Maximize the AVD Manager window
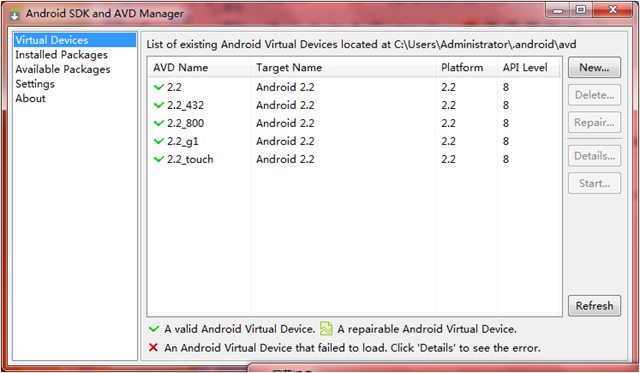 (581, 10)
